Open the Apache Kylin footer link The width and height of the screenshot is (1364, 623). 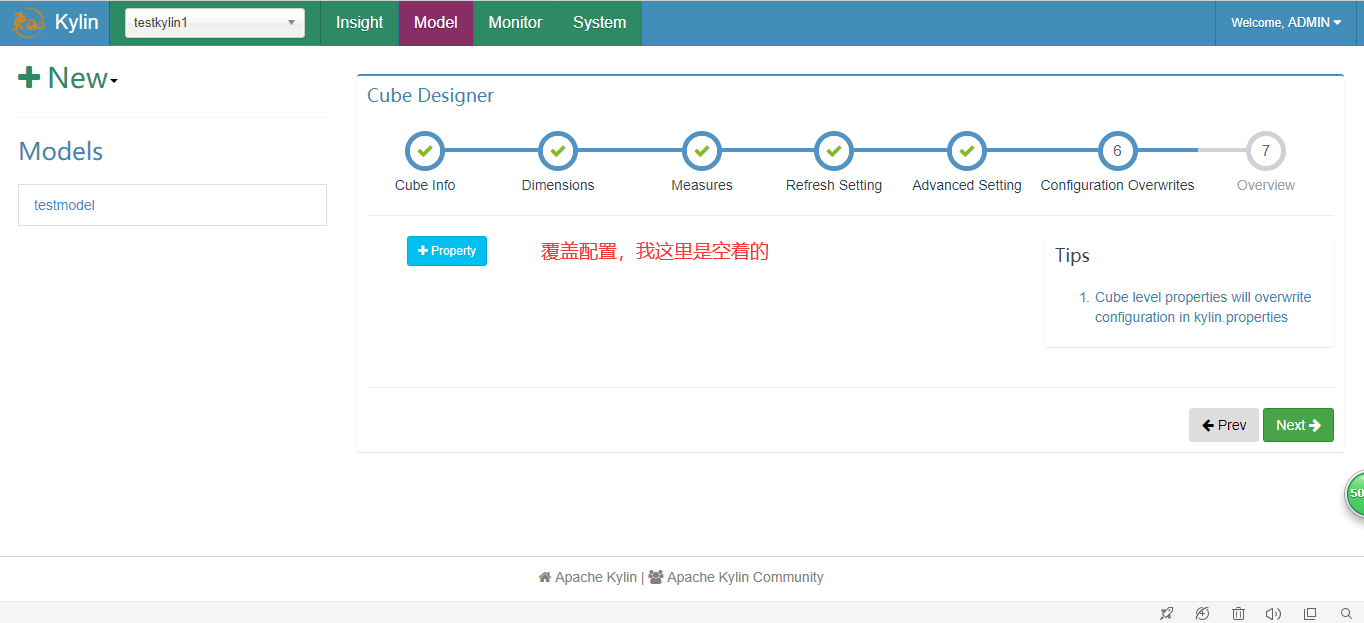coord(588,577)
